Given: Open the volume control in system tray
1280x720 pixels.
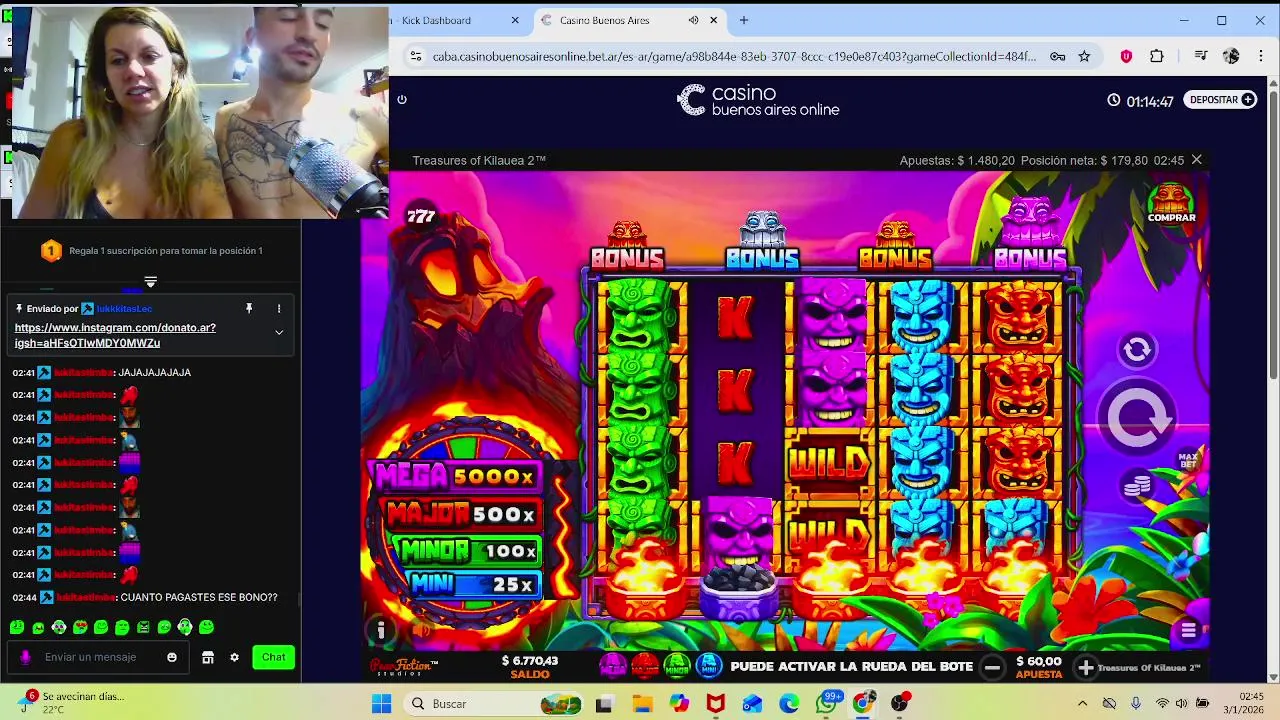Looking at the screenshot, I should pos(1183,704).
